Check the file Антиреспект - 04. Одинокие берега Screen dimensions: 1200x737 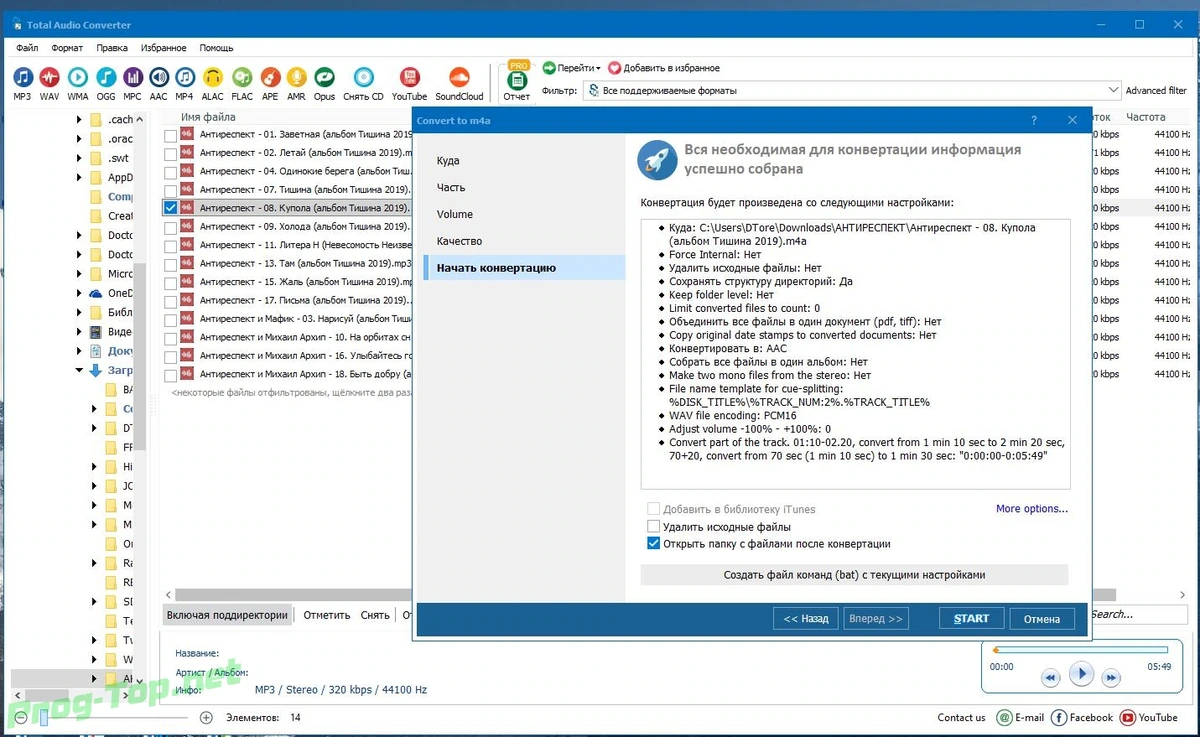coord(171,172)
